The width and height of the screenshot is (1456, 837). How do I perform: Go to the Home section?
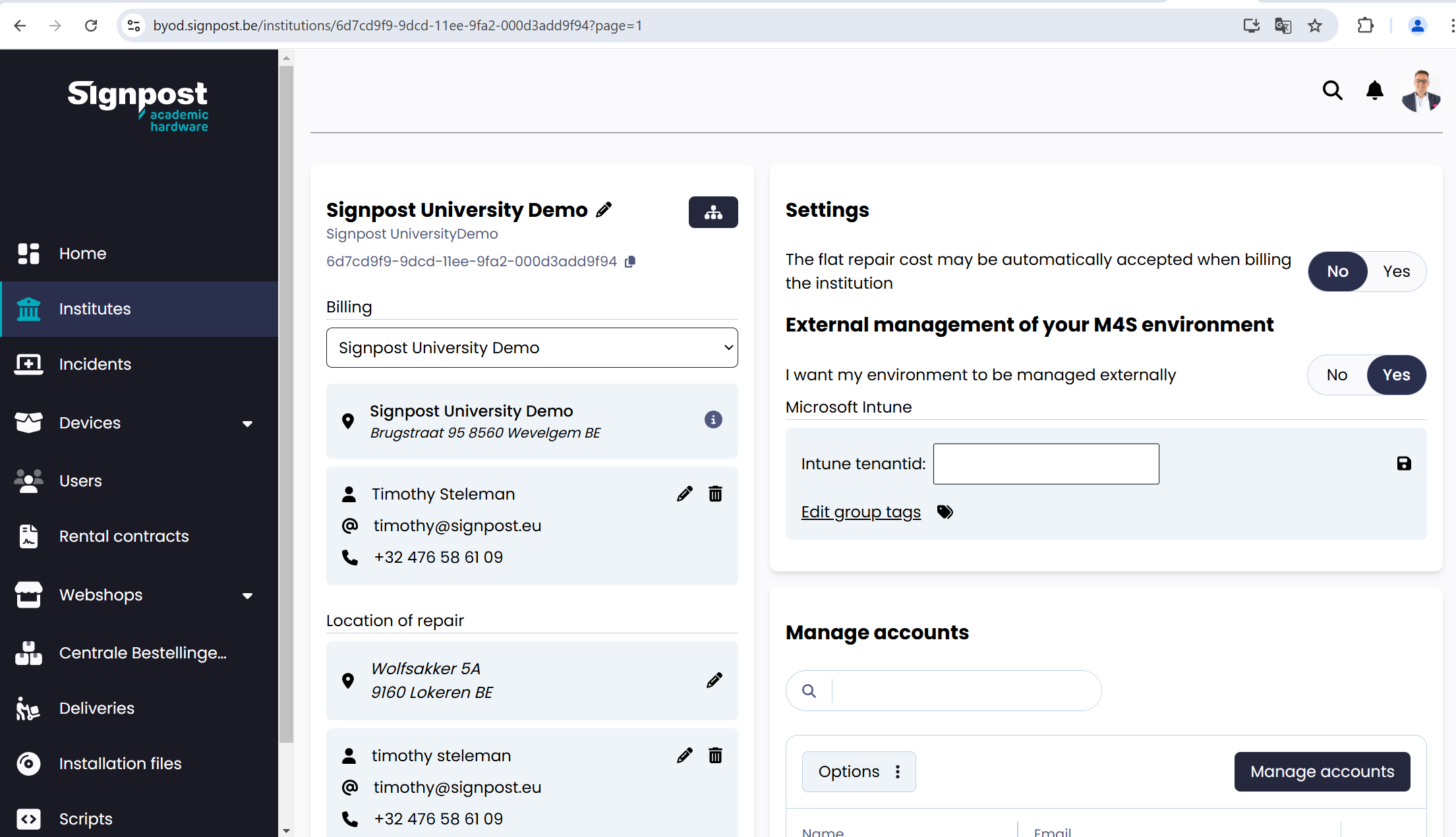point(82,253)
